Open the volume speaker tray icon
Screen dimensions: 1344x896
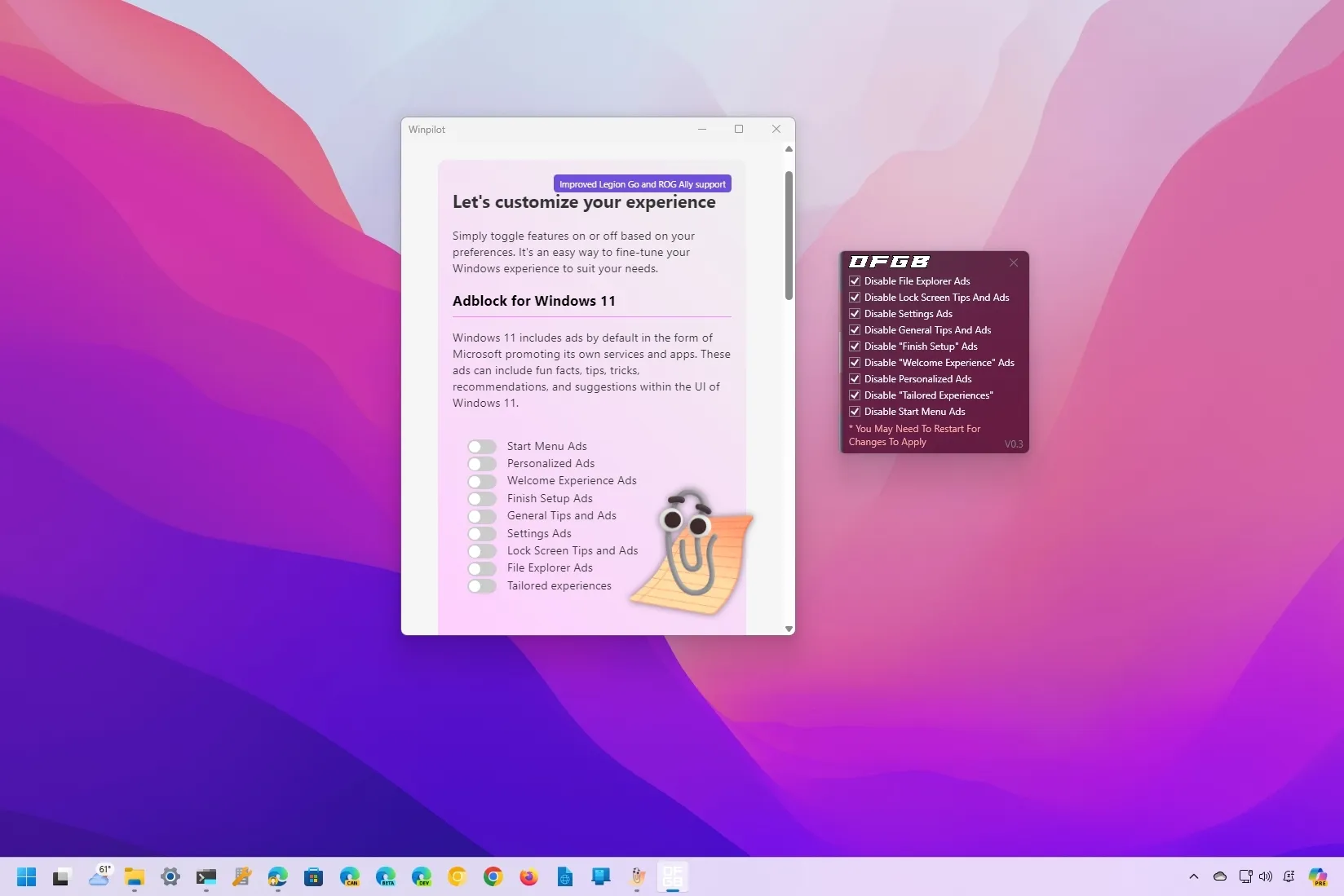[x=1266, y=877]
